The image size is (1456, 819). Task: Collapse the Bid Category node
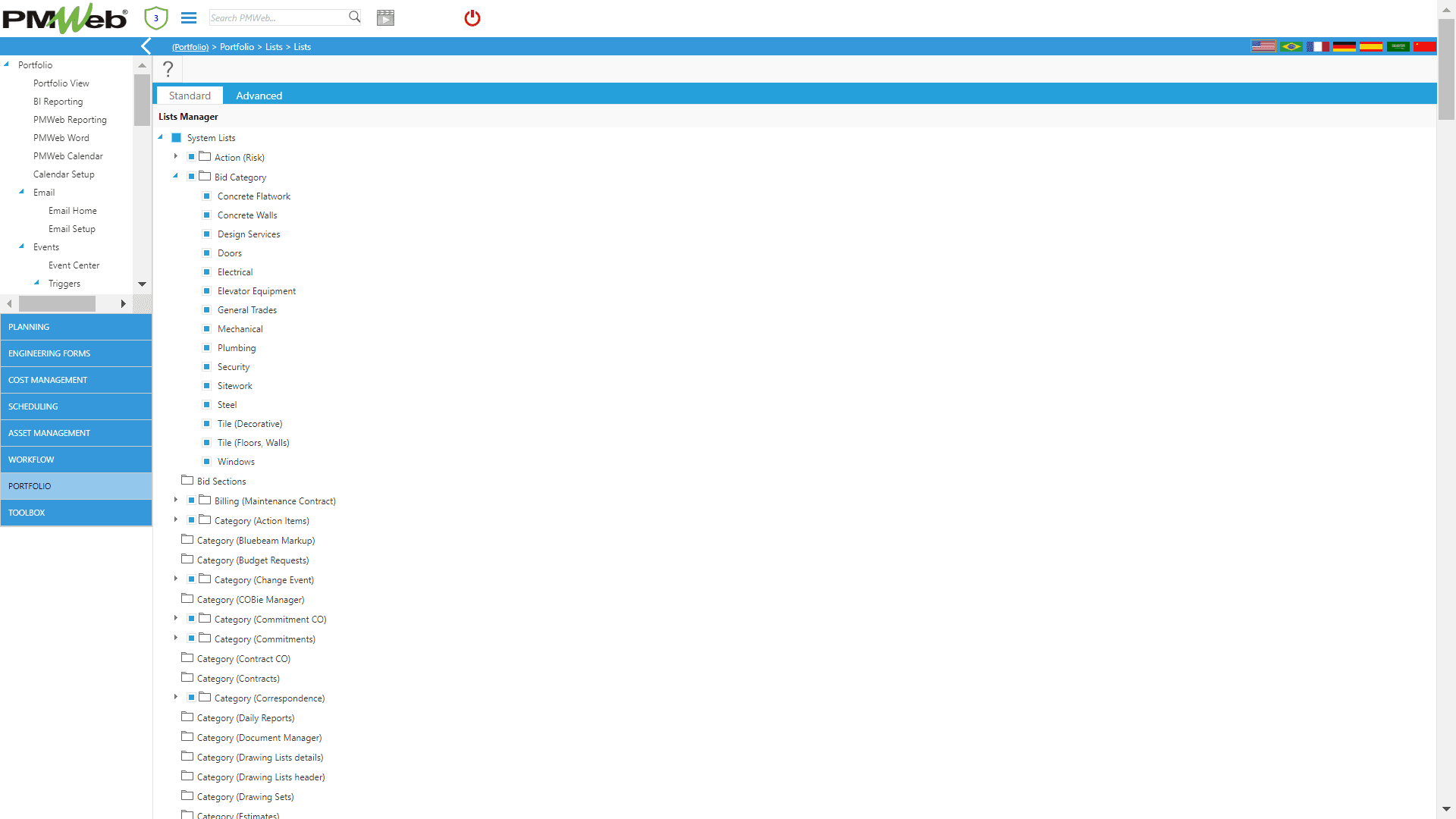click(176, 176)
